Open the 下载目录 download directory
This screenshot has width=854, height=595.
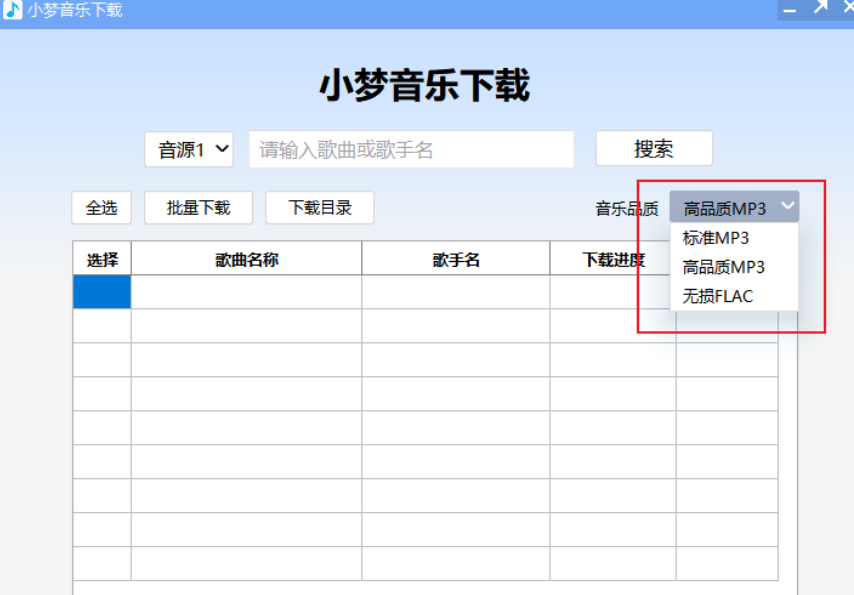(x=320, y=207)
